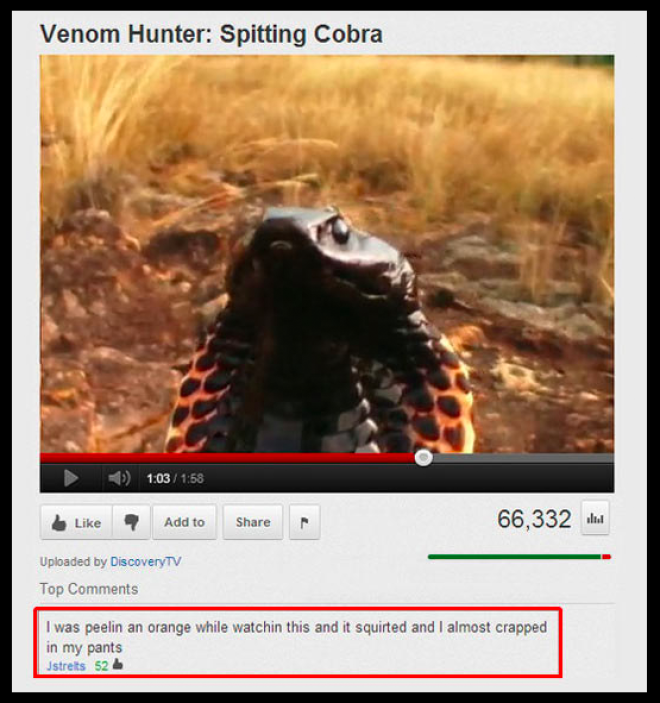Like the Spitting Cobra video
Image resolution: width=660 pixels, height=703 pixels.
pos(76,522)
